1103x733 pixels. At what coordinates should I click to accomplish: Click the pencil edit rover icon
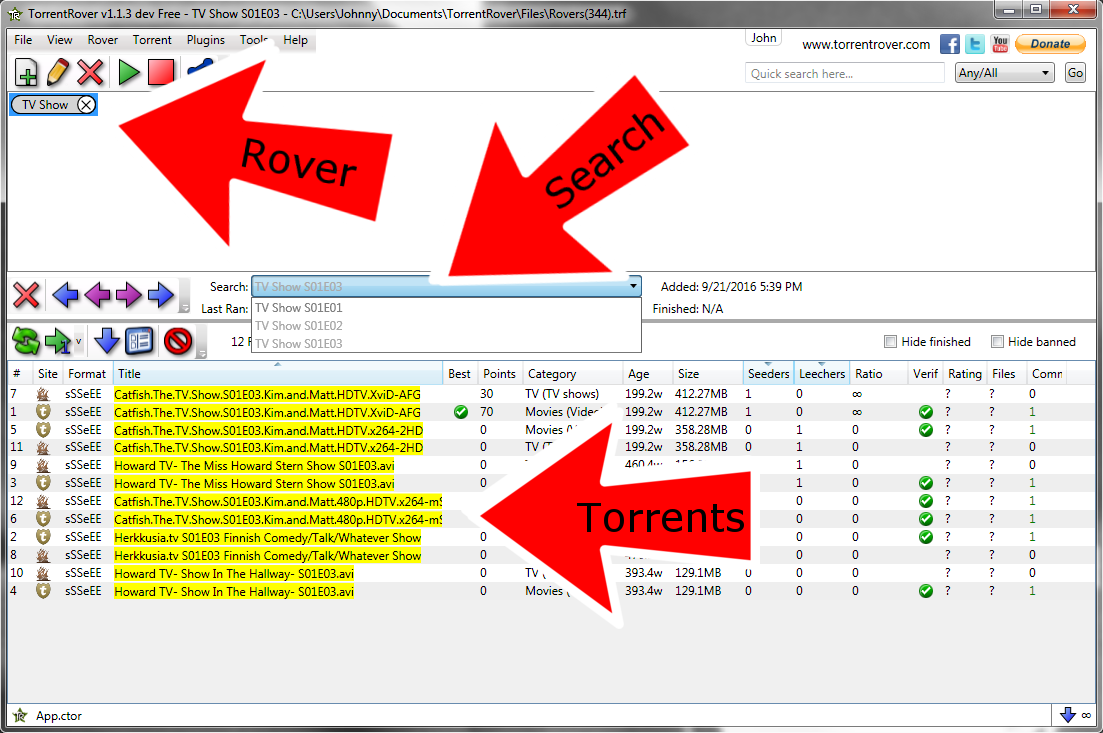[x=58, y=72]
